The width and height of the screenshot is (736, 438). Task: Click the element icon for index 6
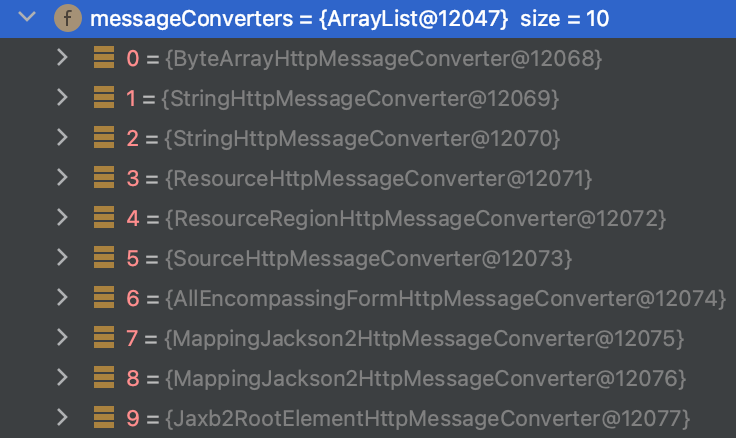103,297
